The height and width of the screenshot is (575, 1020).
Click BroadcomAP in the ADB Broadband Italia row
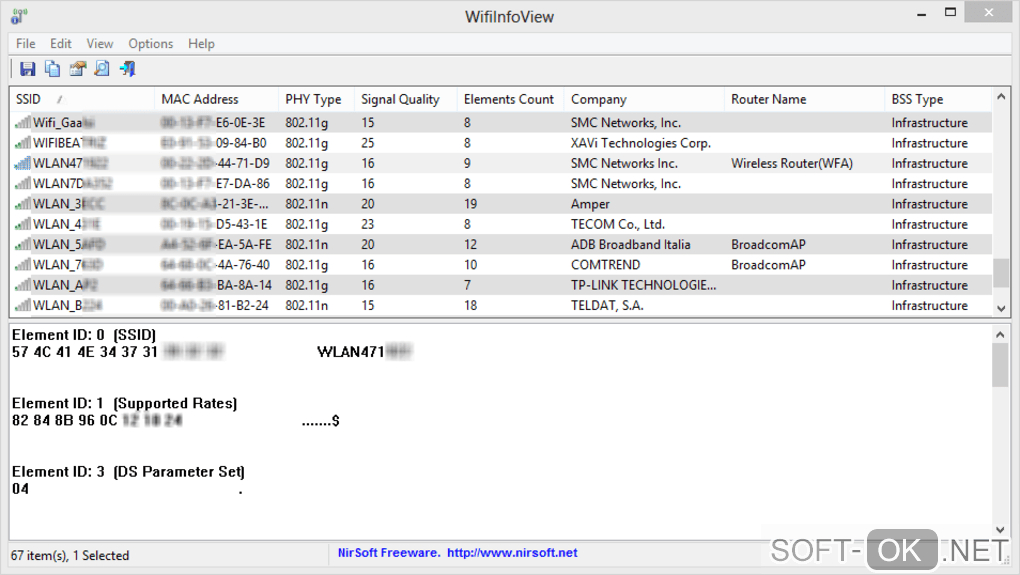[x=768, y=245]
